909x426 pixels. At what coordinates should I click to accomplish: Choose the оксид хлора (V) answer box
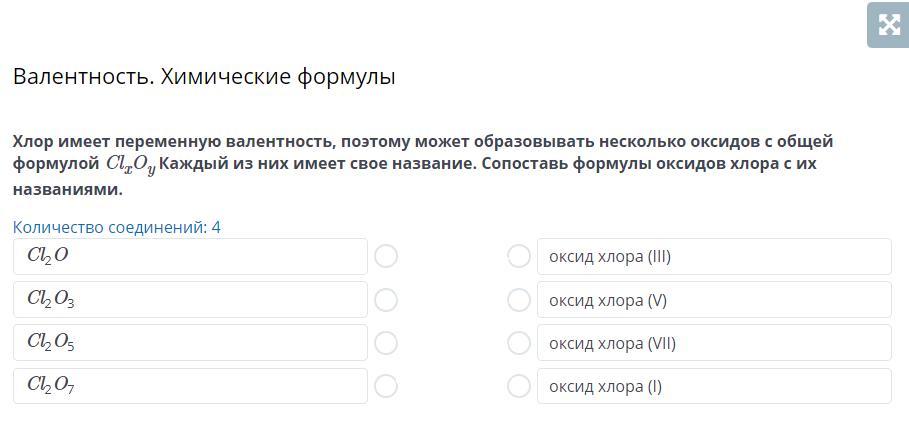coord(713,300)
